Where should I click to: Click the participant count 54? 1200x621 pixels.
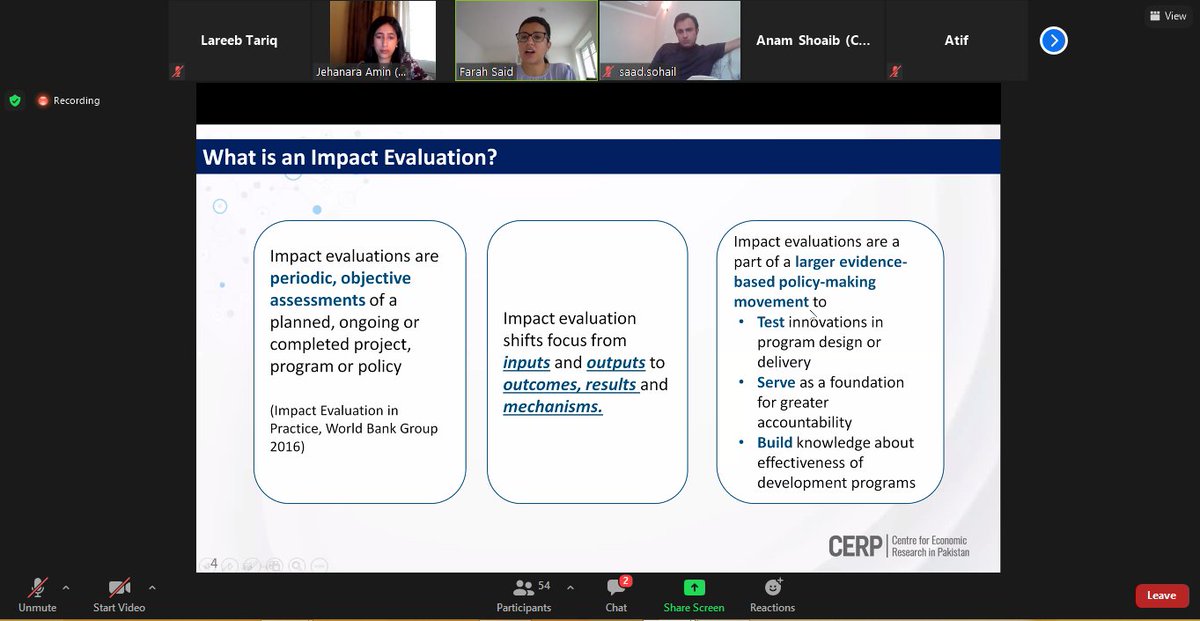545,585
